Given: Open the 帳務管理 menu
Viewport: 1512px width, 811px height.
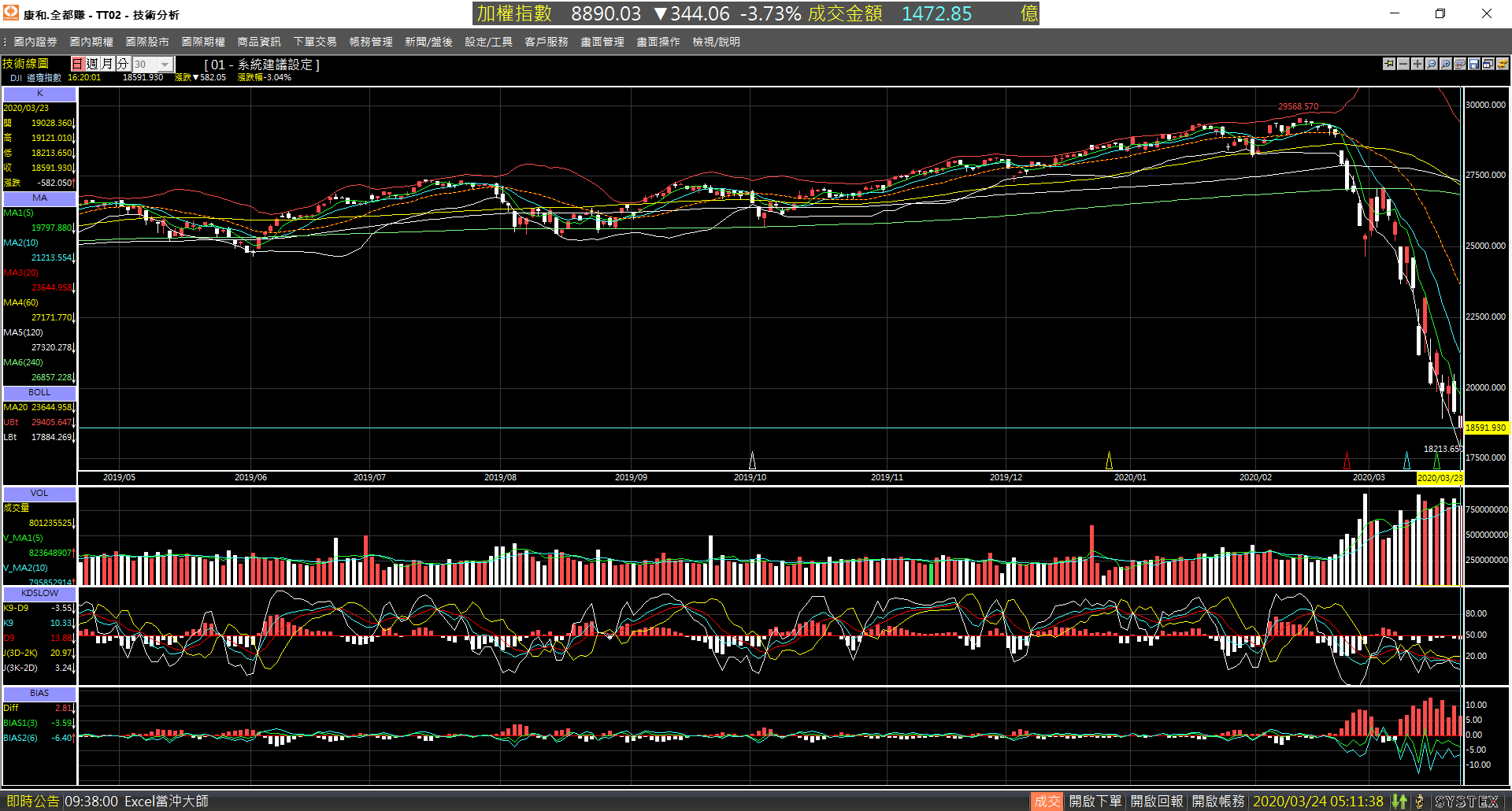Looking at the screenshot, I should click(371, 42).
